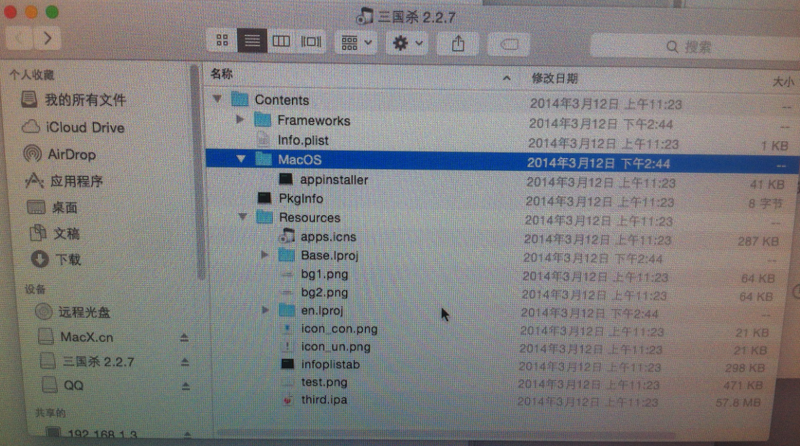800x446 pixels.
Task: Open the gear action menu
Action: [407, 43]
